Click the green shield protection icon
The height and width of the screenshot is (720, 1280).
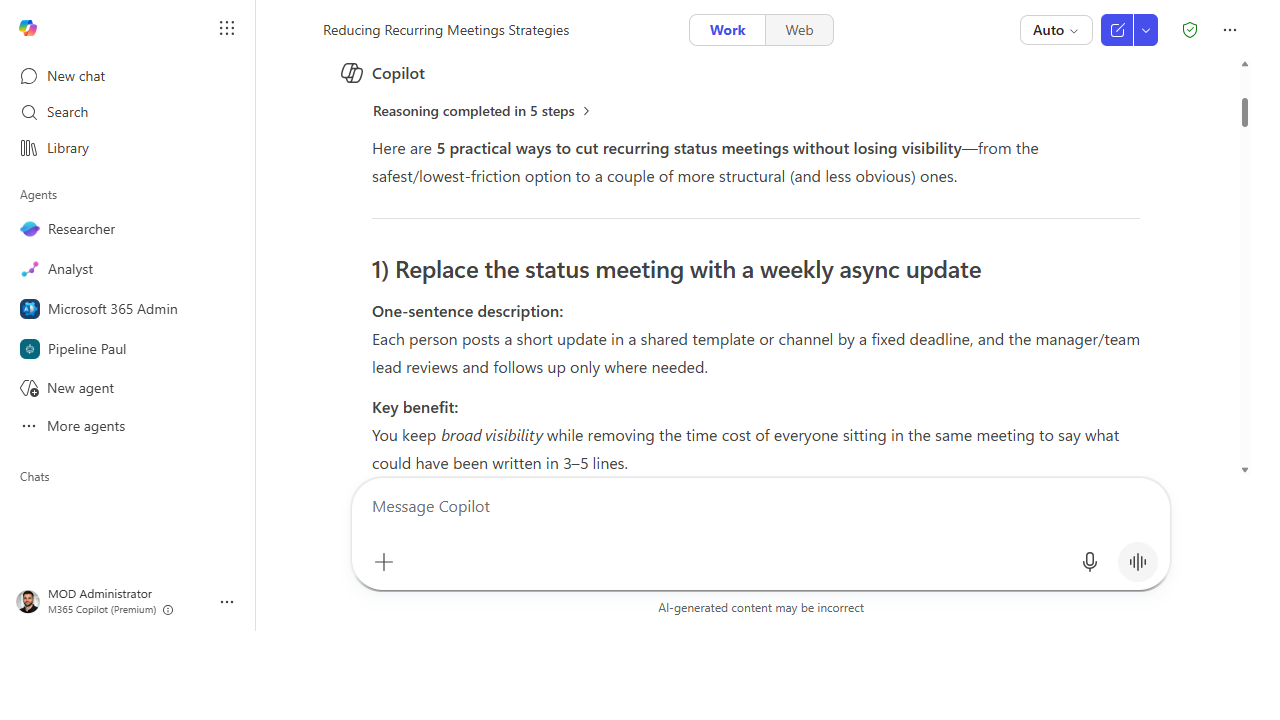[x=1190, y=30]
